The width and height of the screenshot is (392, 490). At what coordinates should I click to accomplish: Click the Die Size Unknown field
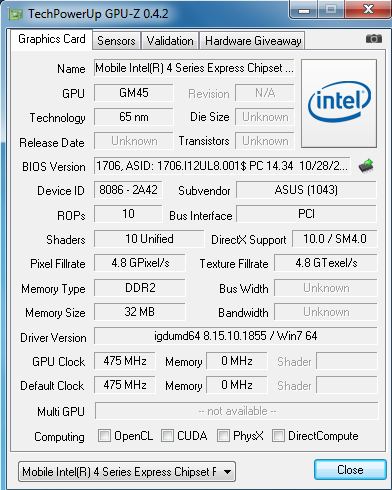[x=265, y=117]
